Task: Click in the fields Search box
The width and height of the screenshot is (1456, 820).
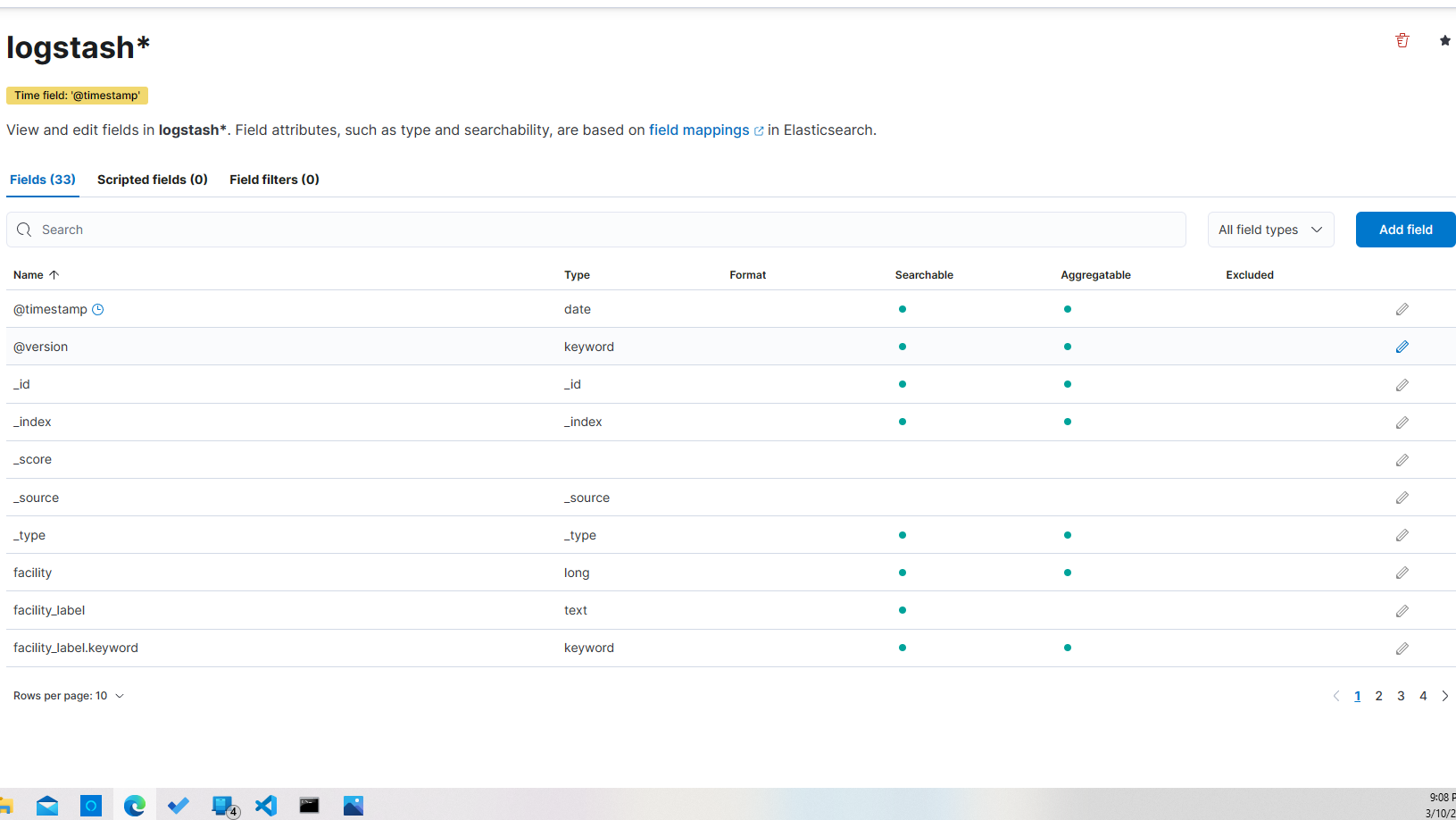Action: [595, 230]
